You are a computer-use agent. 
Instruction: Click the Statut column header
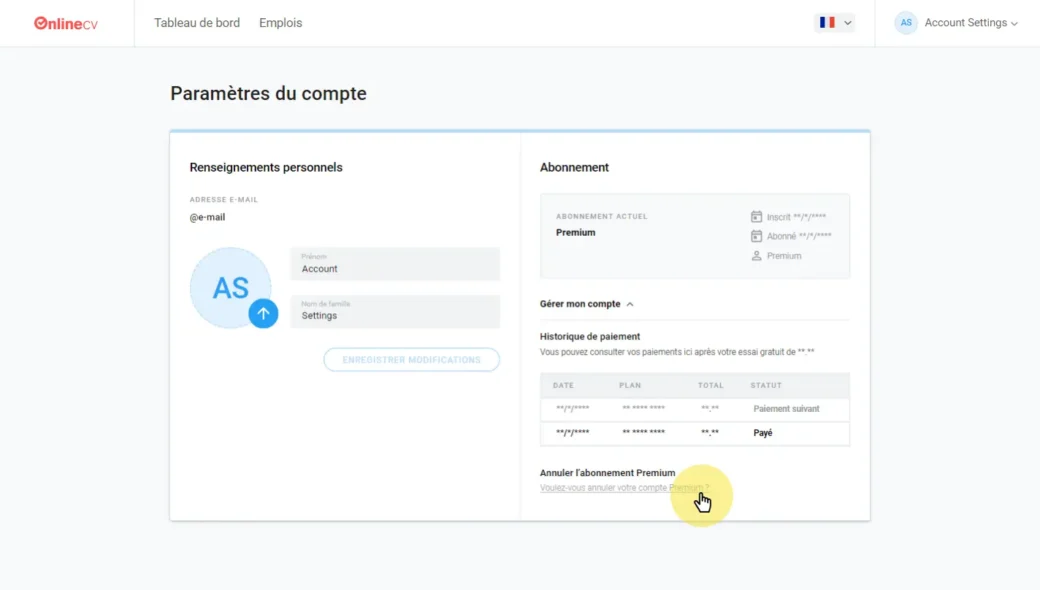766,385
